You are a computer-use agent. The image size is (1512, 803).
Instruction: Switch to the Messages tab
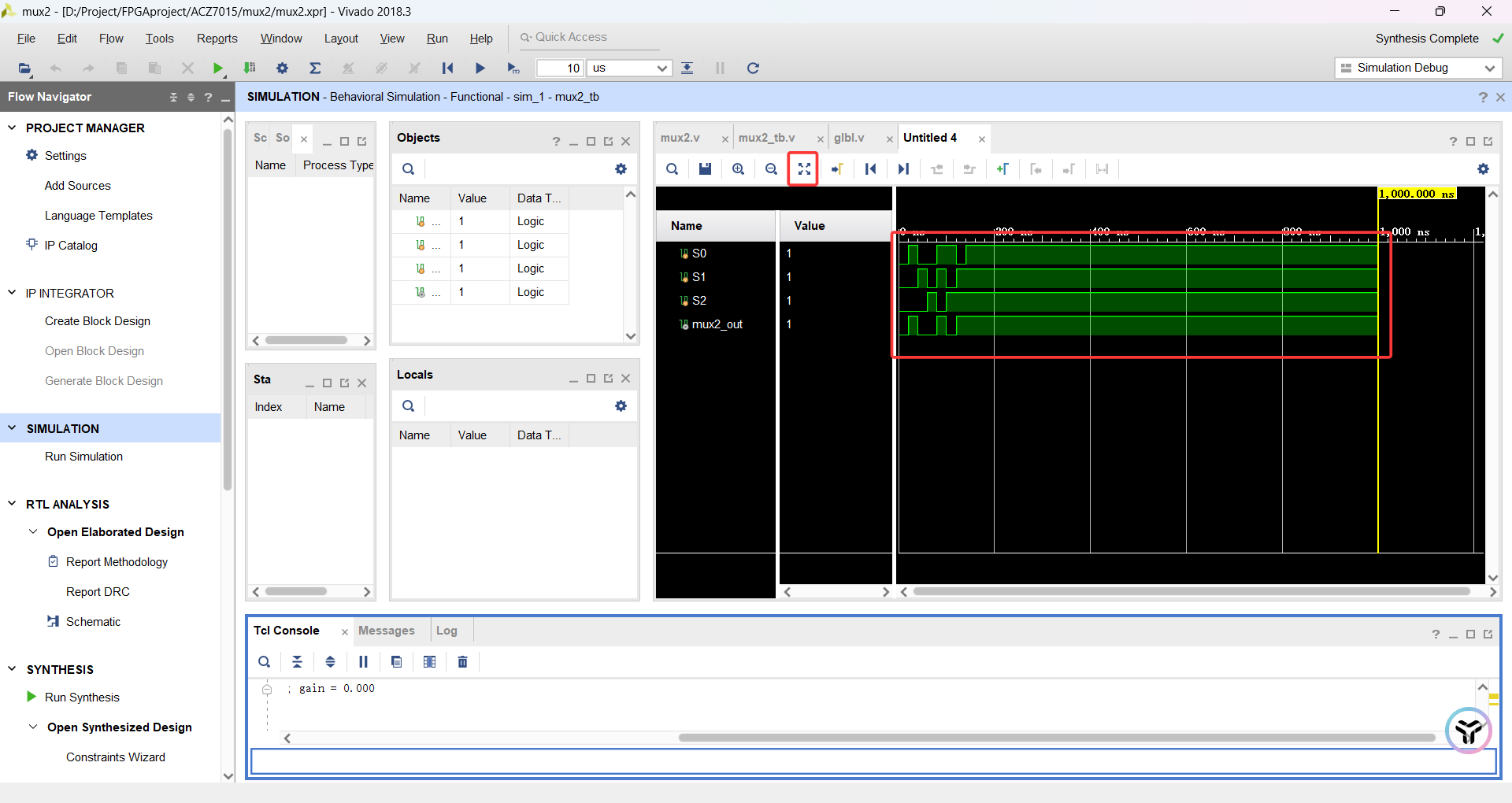pyautogui.click(x=386, y=631)
